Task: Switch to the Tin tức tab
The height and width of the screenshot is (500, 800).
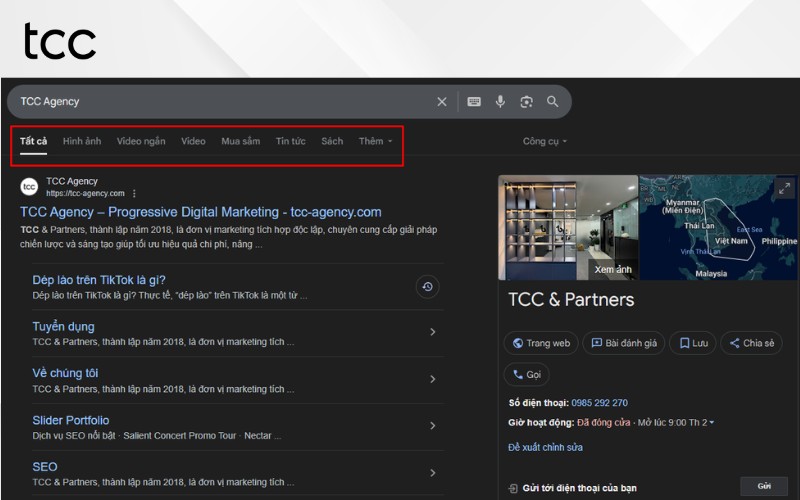Action: point(290,141)
